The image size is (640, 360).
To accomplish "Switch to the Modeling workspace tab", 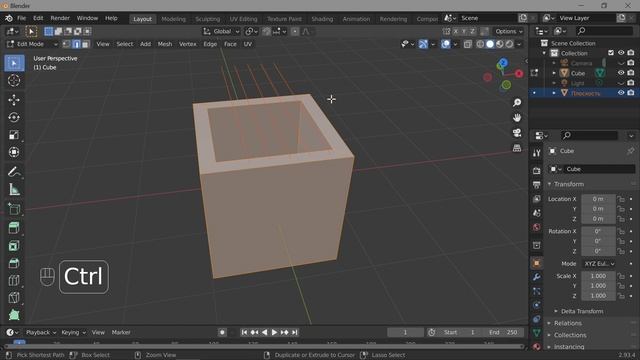I will coord(173,19).
